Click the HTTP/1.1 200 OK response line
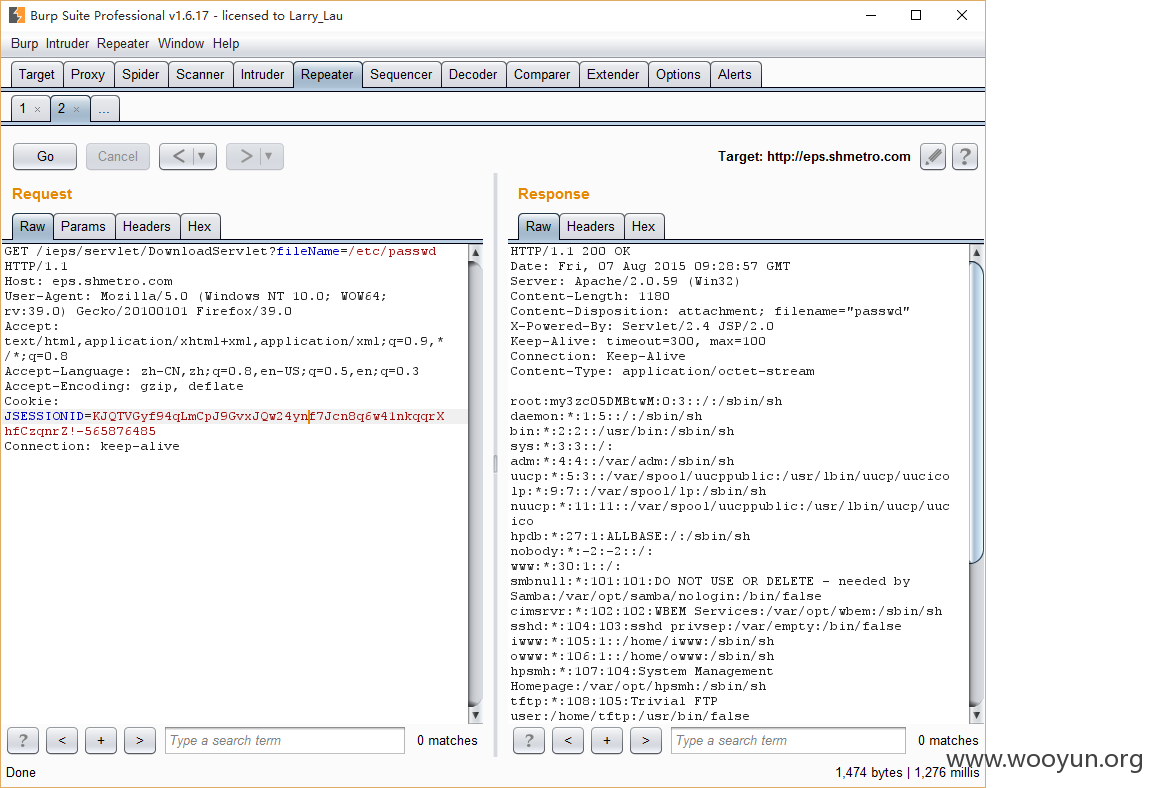The height and width of the screenshot is (788, 1152). [x=570, y=251]
